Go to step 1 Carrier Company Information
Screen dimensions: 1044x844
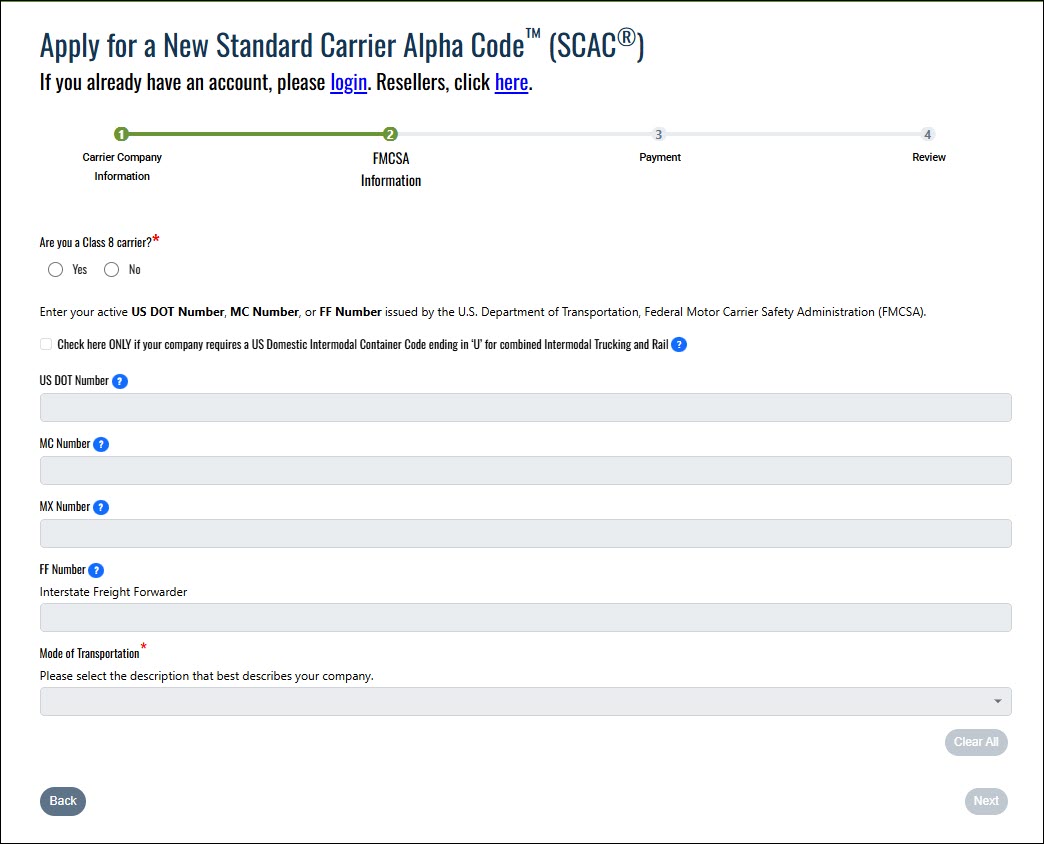121,134
